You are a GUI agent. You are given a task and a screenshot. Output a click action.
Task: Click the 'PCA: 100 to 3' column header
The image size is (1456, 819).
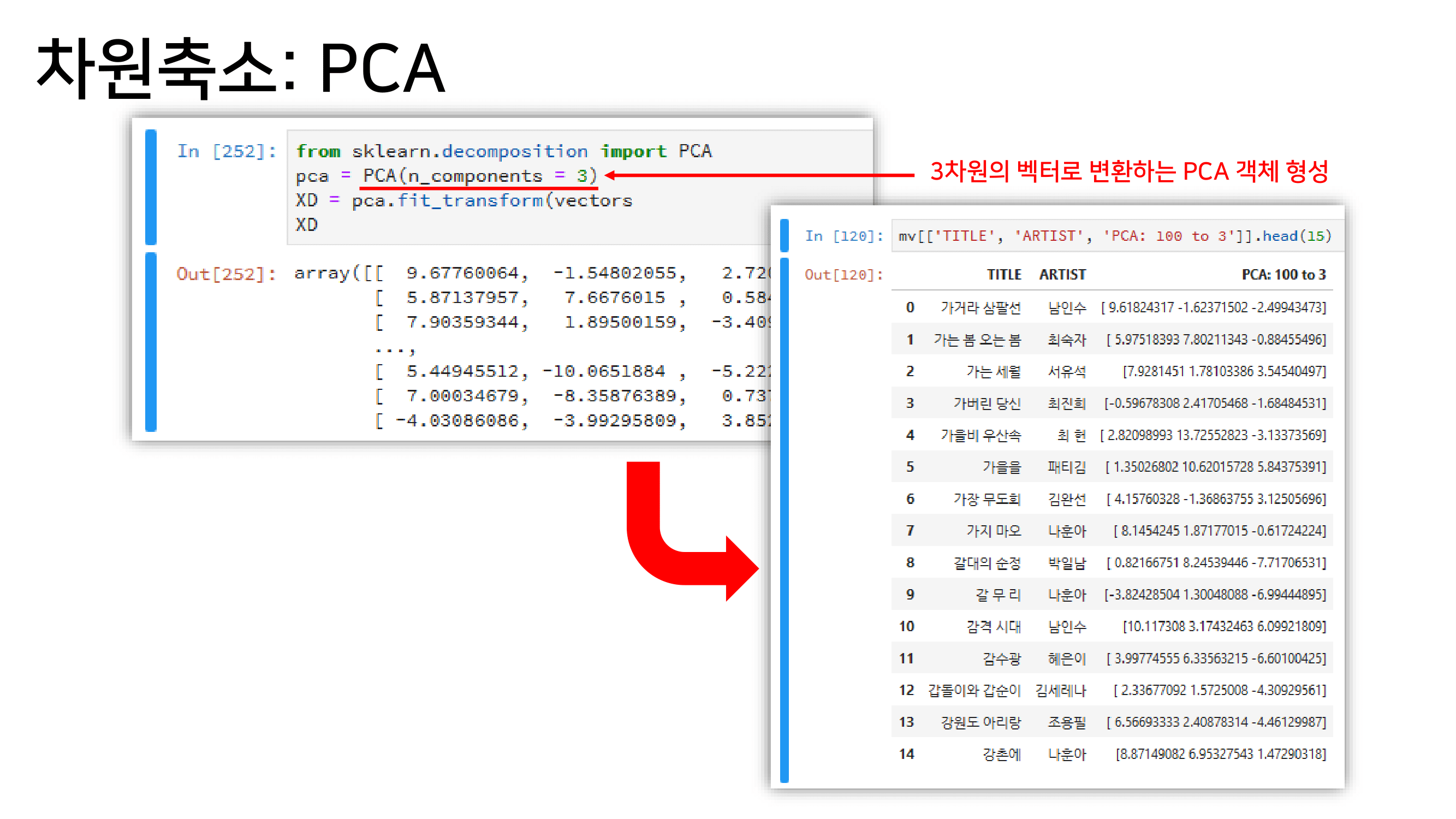1283,275
